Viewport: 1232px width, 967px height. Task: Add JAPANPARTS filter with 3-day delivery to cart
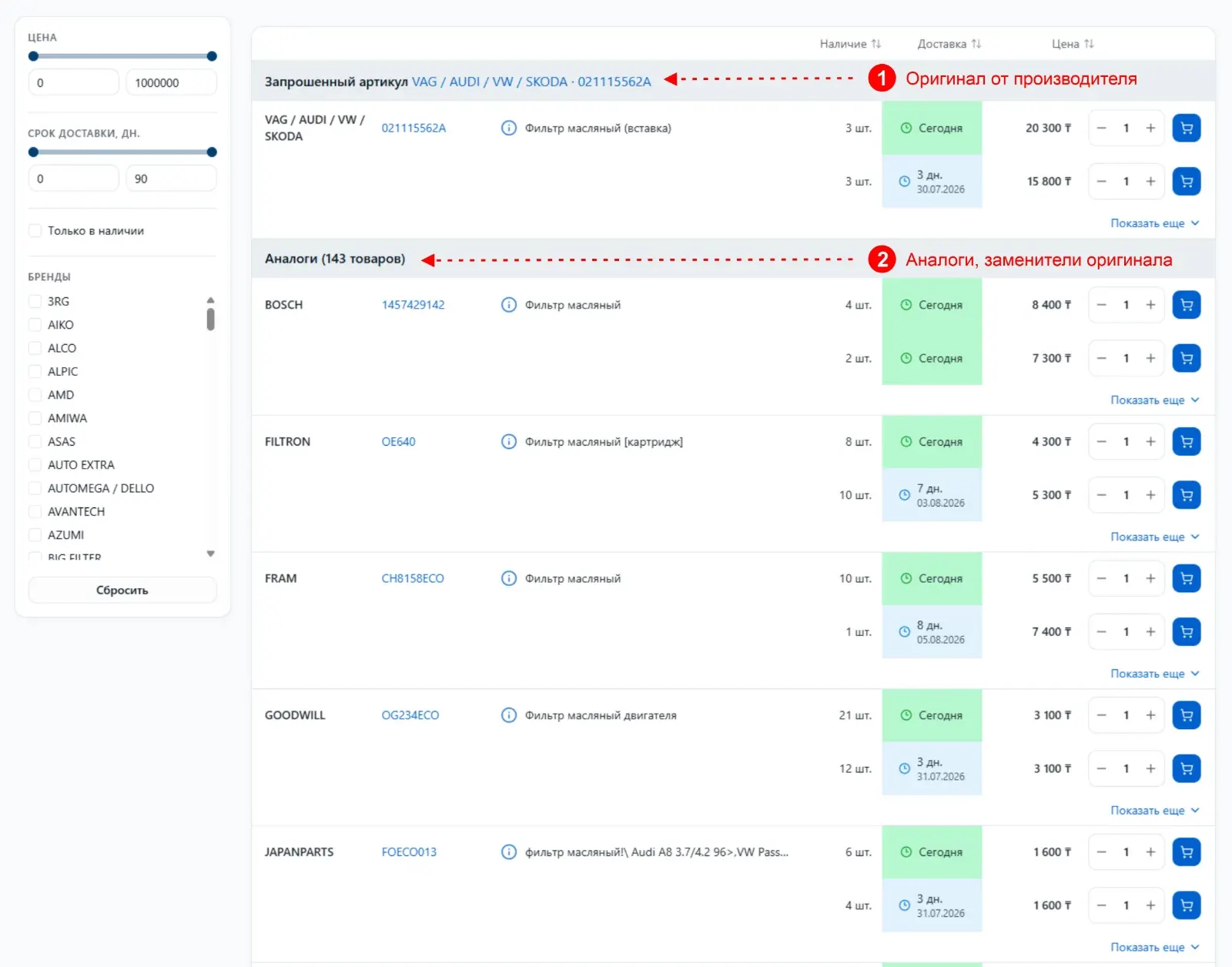(1187, 905)
